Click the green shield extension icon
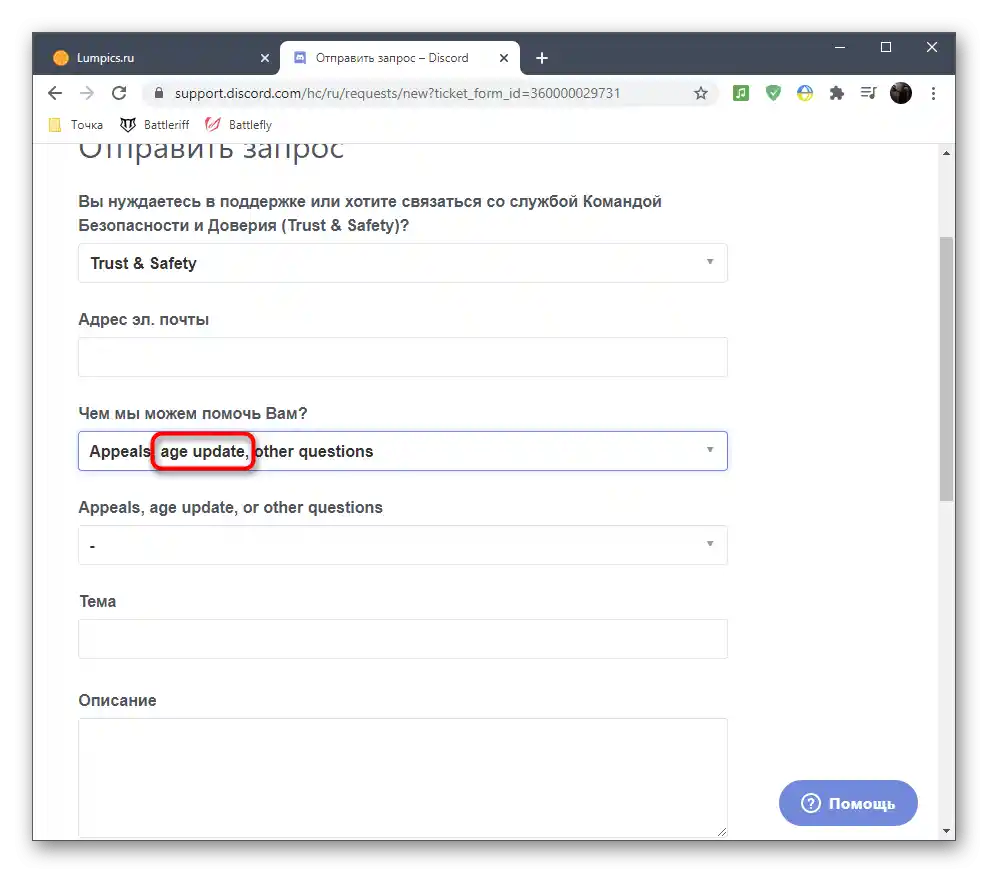This screenshot has height=873, width=988. pos(773,93)
